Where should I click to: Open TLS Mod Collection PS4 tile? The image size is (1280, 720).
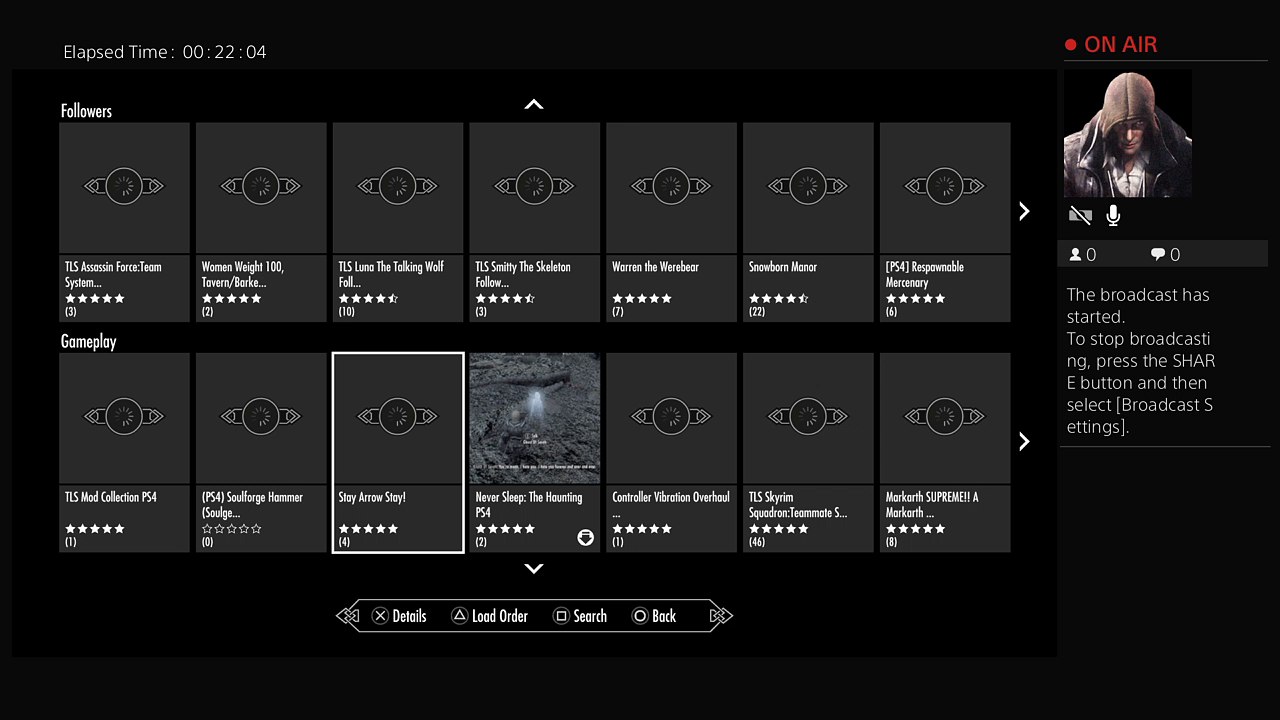click(x=124, y=452)
